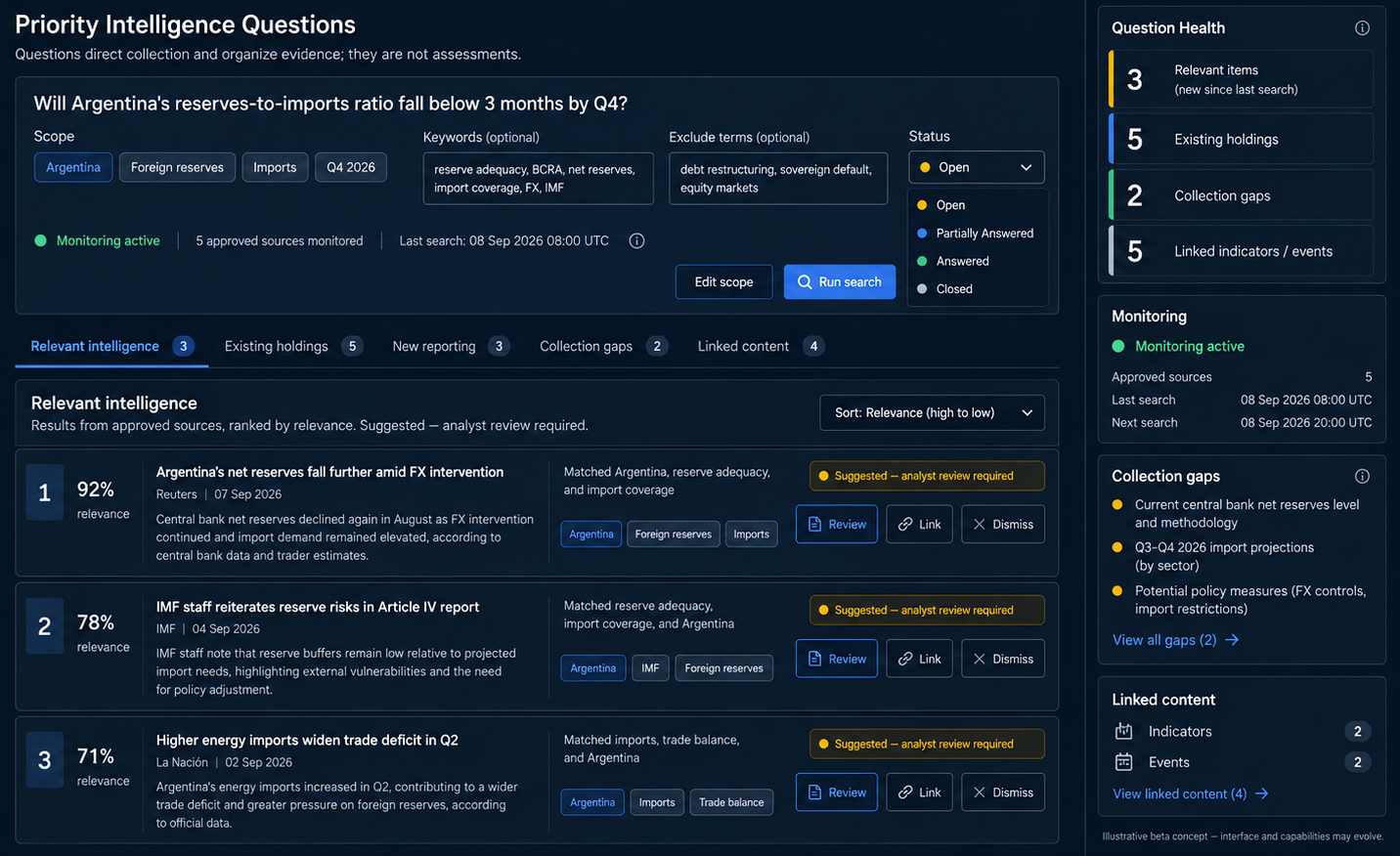The width and height of the screenshot is (1400, 856).
Task: Dismiss the Reuters net reserves result
Action: (1003, 525)
